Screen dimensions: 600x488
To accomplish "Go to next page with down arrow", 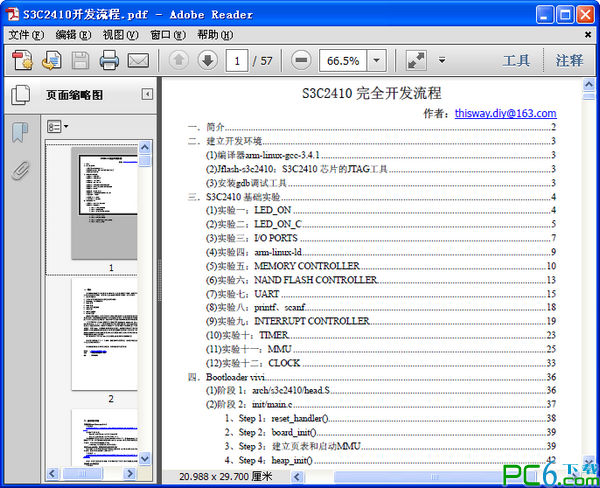I will 207,61.
